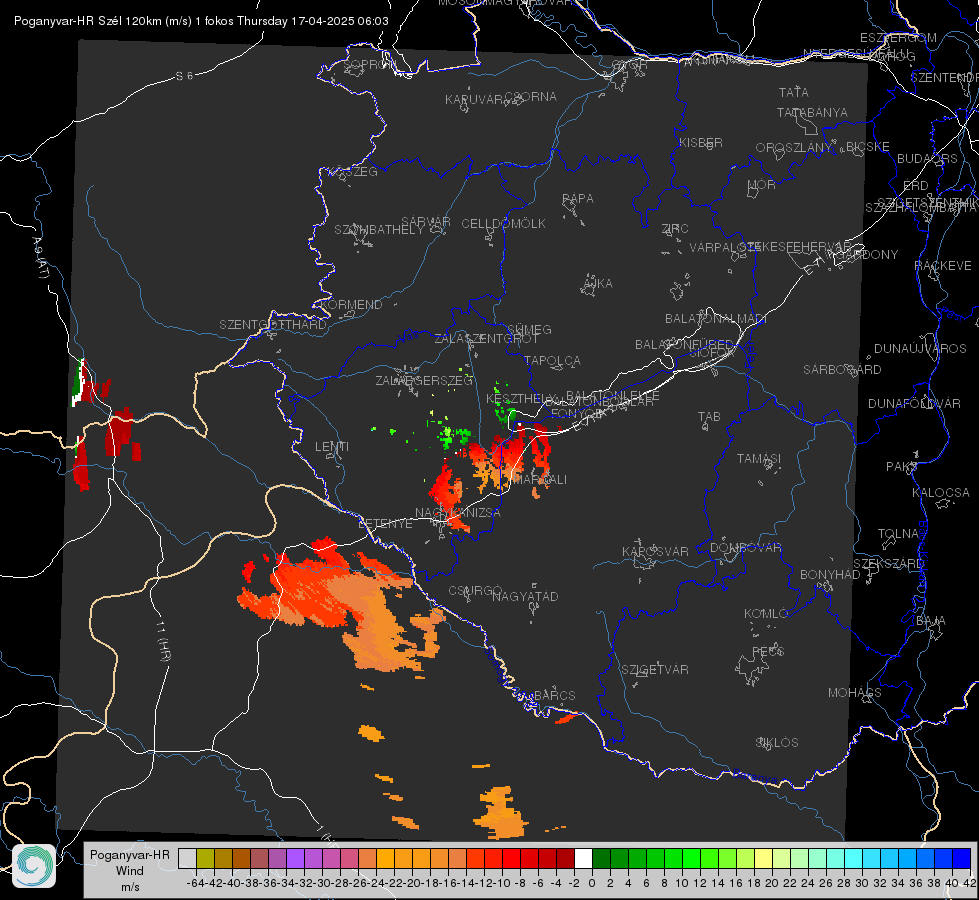979x900 pixels.
Task: Click the TATA town label
Action: [x=794, y=92]
